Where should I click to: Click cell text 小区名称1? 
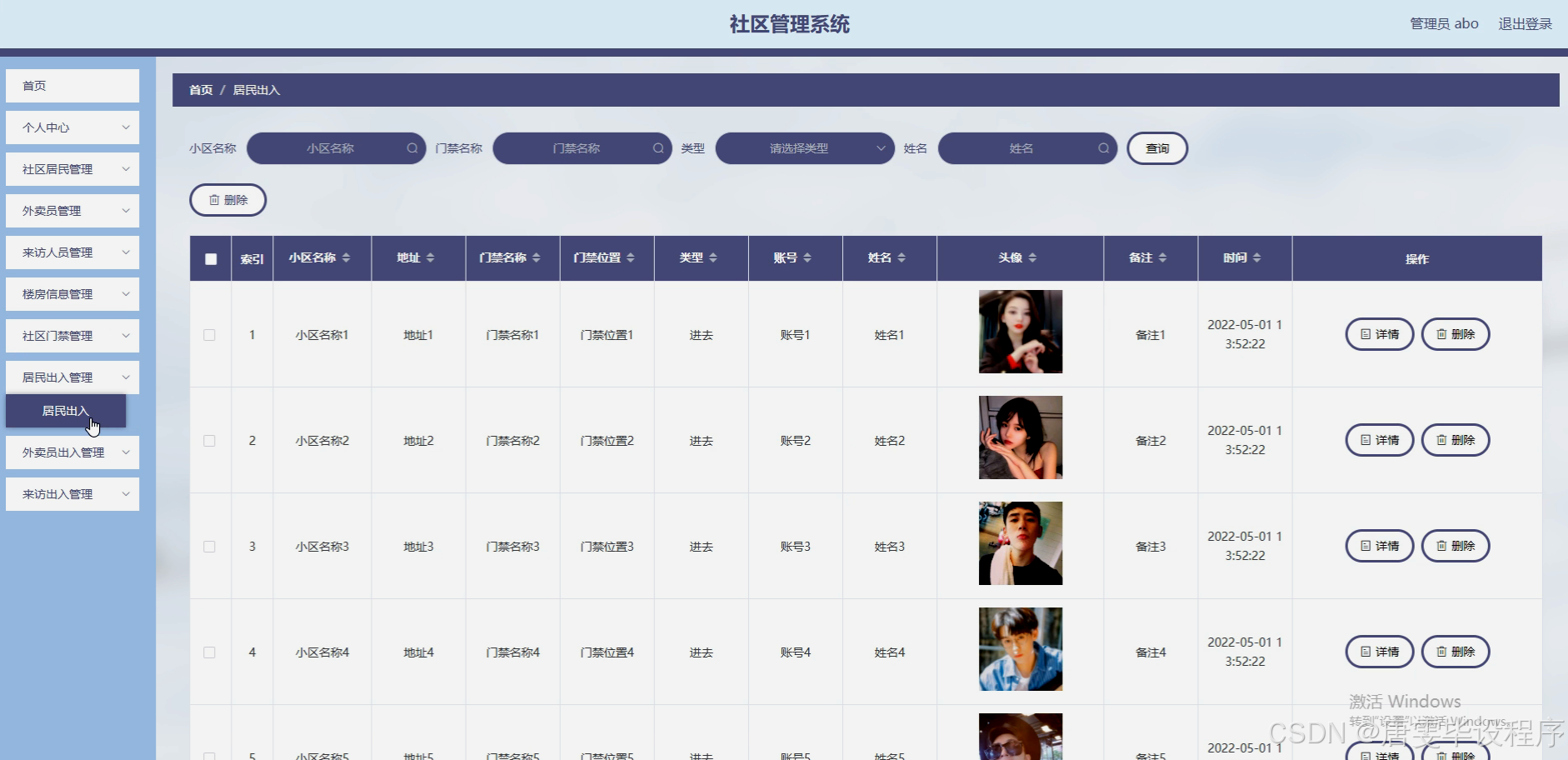click(322, 335)
